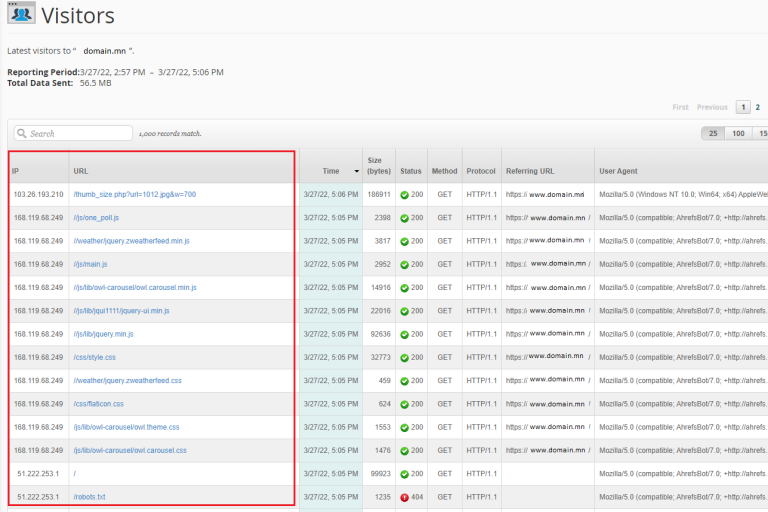Open /thumb_size.php?url=1012.jpg&w=700 link
The image size is (768, 512).
click(135, 195)
